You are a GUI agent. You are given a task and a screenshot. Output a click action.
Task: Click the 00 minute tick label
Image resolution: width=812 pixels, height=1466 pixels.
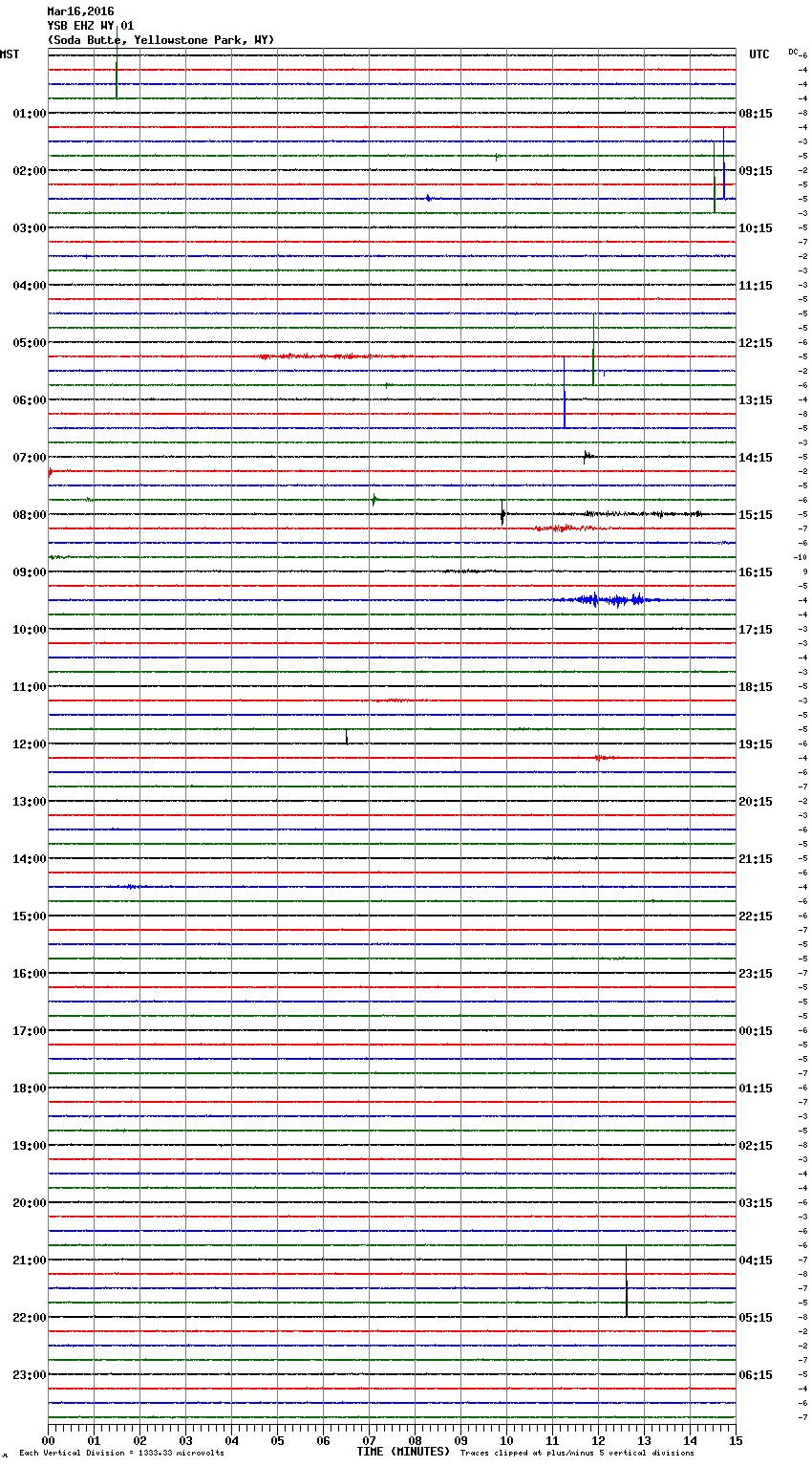point(48,1440)
